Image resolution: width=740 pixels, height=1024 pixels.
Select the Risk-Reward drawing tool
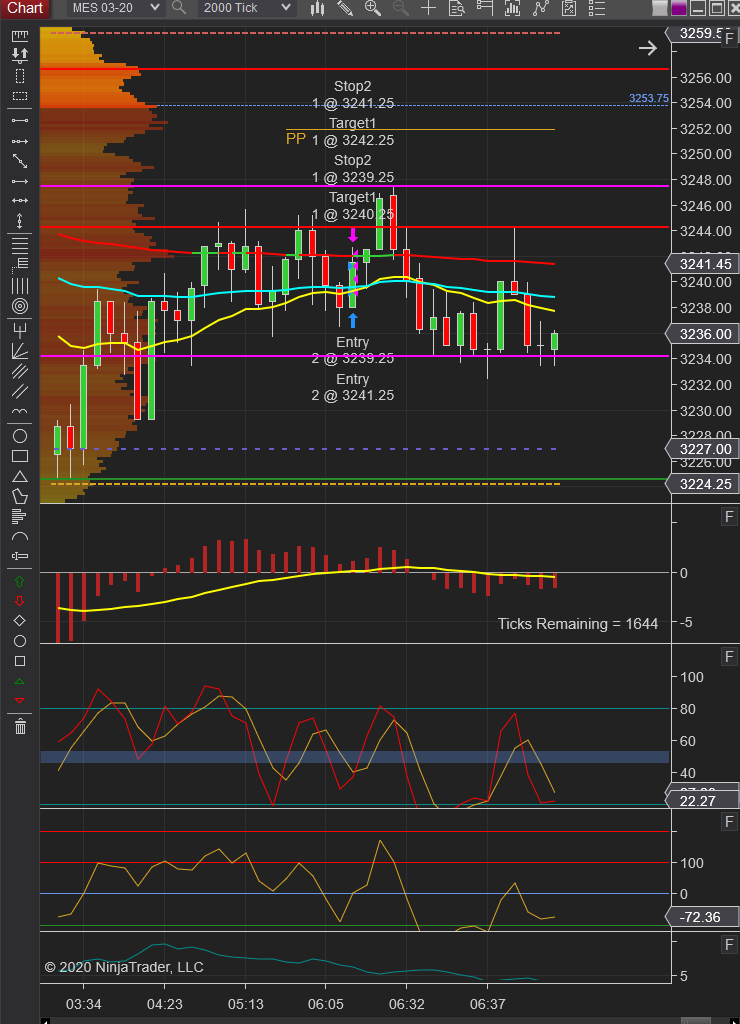click(20, 55)
